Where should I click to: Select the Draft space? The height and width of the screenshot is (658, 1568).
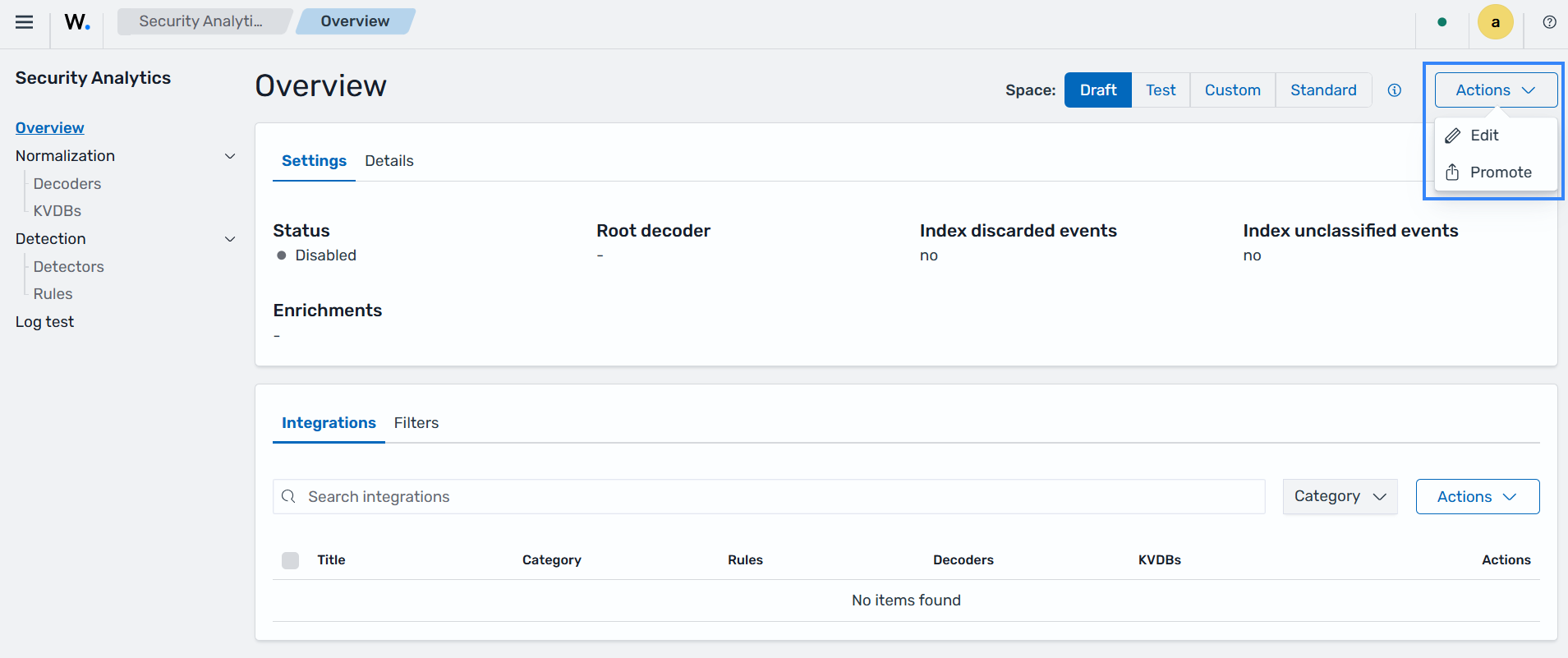(x=1098, y=90)
